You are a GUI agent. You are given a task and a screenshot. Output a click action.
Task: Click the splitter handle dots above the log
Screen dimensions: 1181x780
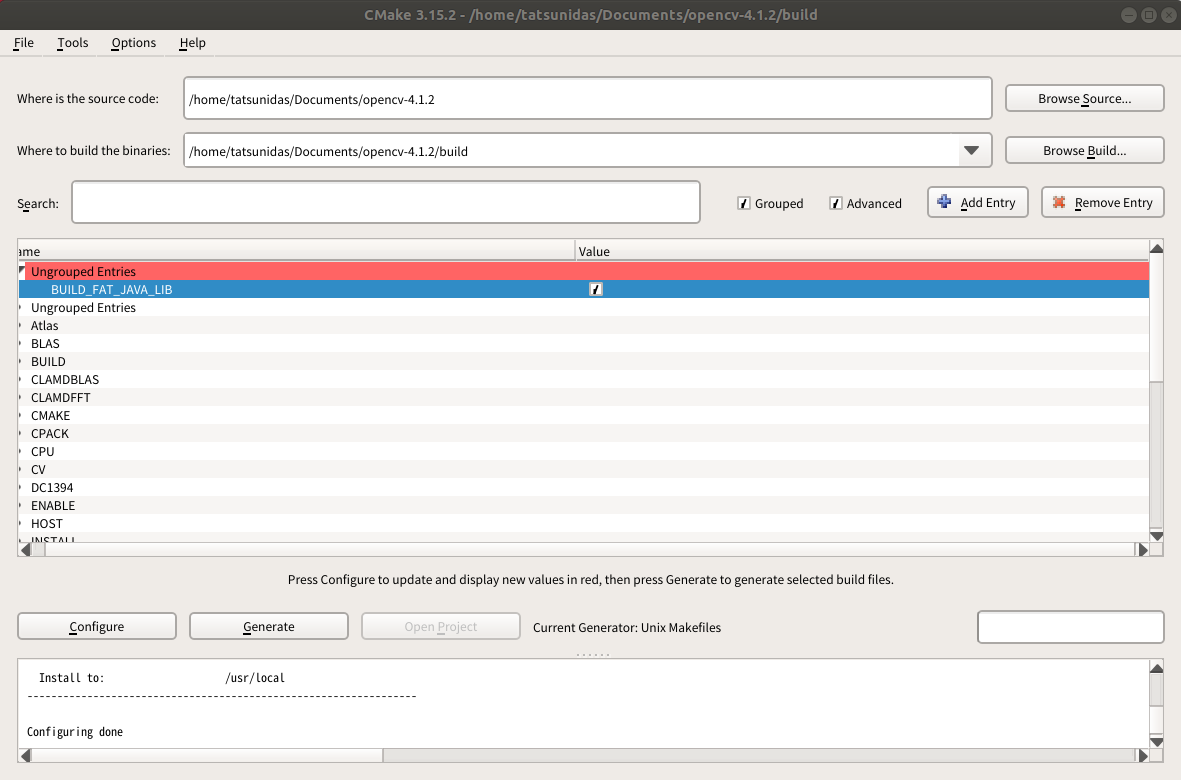[593, 654]
